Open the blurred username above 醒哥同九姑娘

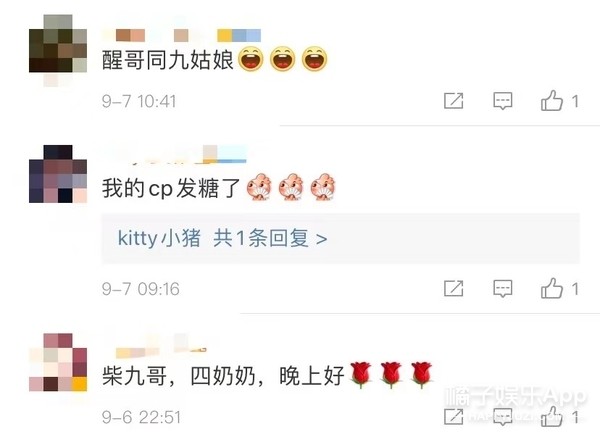181,35
